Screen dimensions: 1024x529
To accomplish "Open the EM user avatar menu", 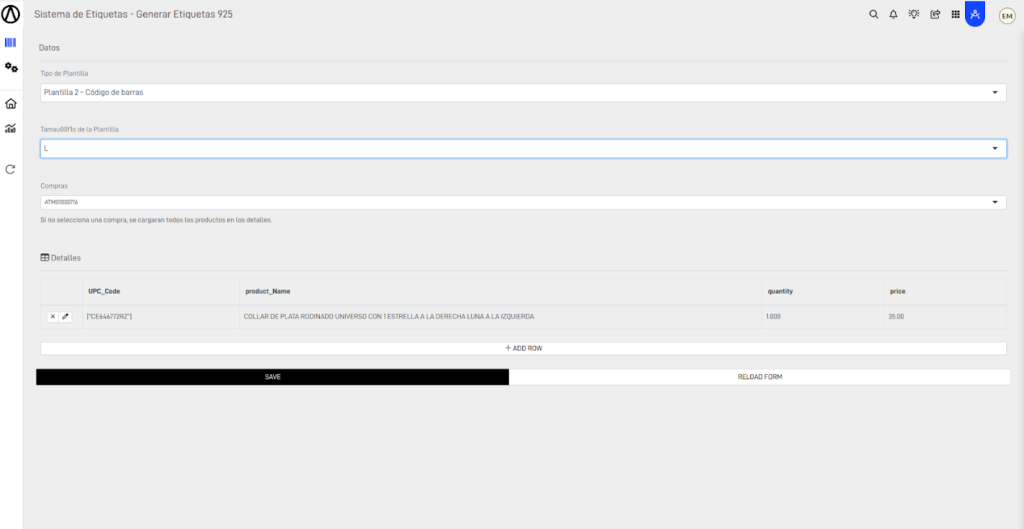I will 1007,16.
